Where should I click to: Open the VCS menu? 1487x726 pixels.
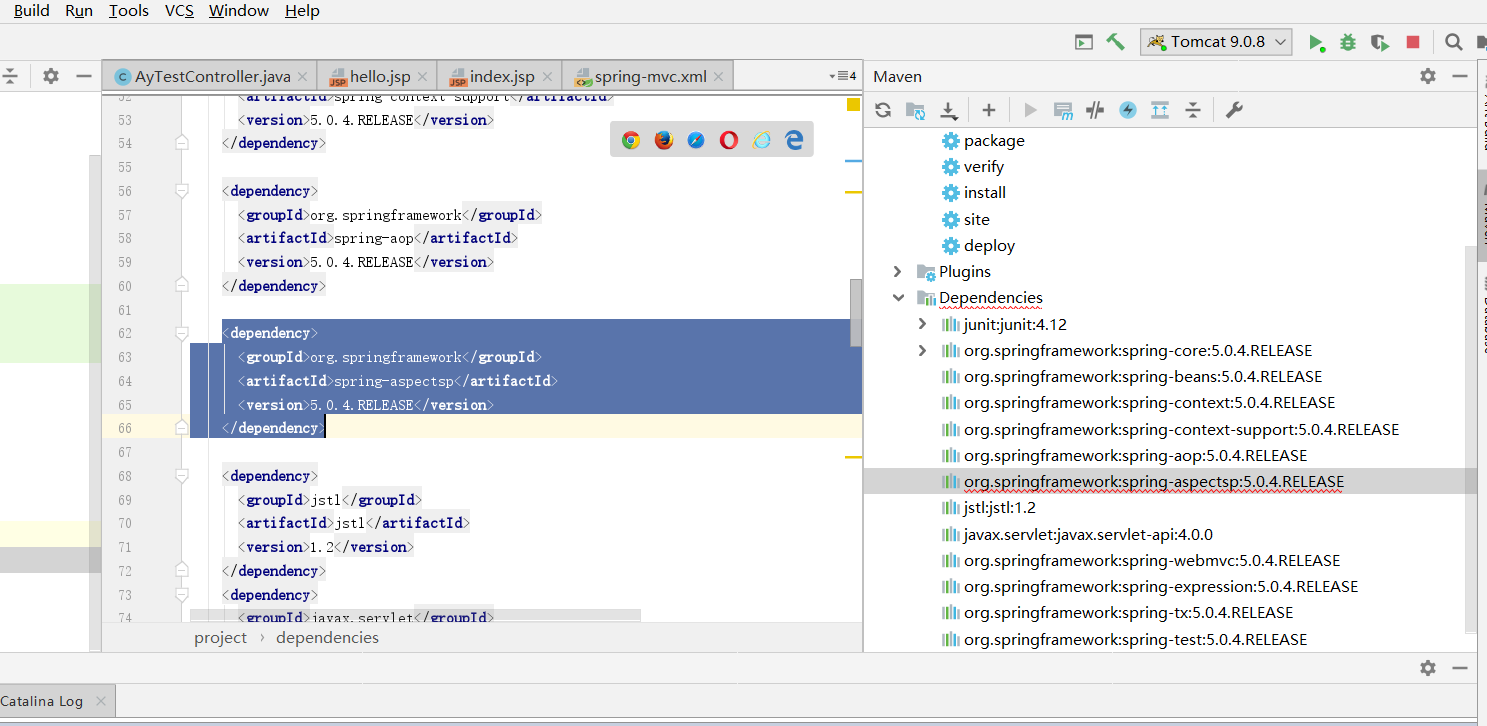tap(179, 10)
